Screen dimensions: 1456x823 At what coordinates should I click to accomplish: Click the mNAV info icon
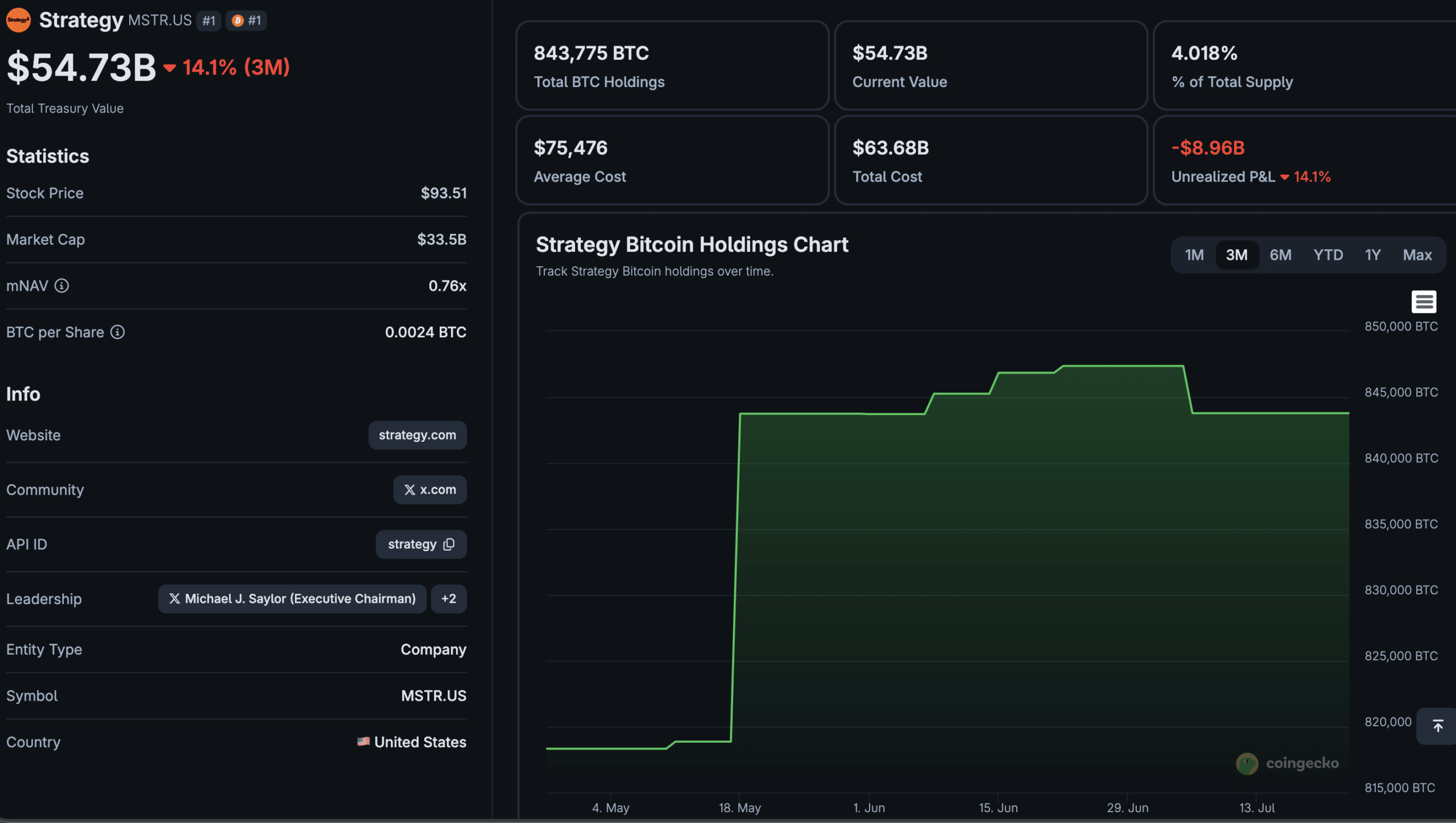coord(61,286)
